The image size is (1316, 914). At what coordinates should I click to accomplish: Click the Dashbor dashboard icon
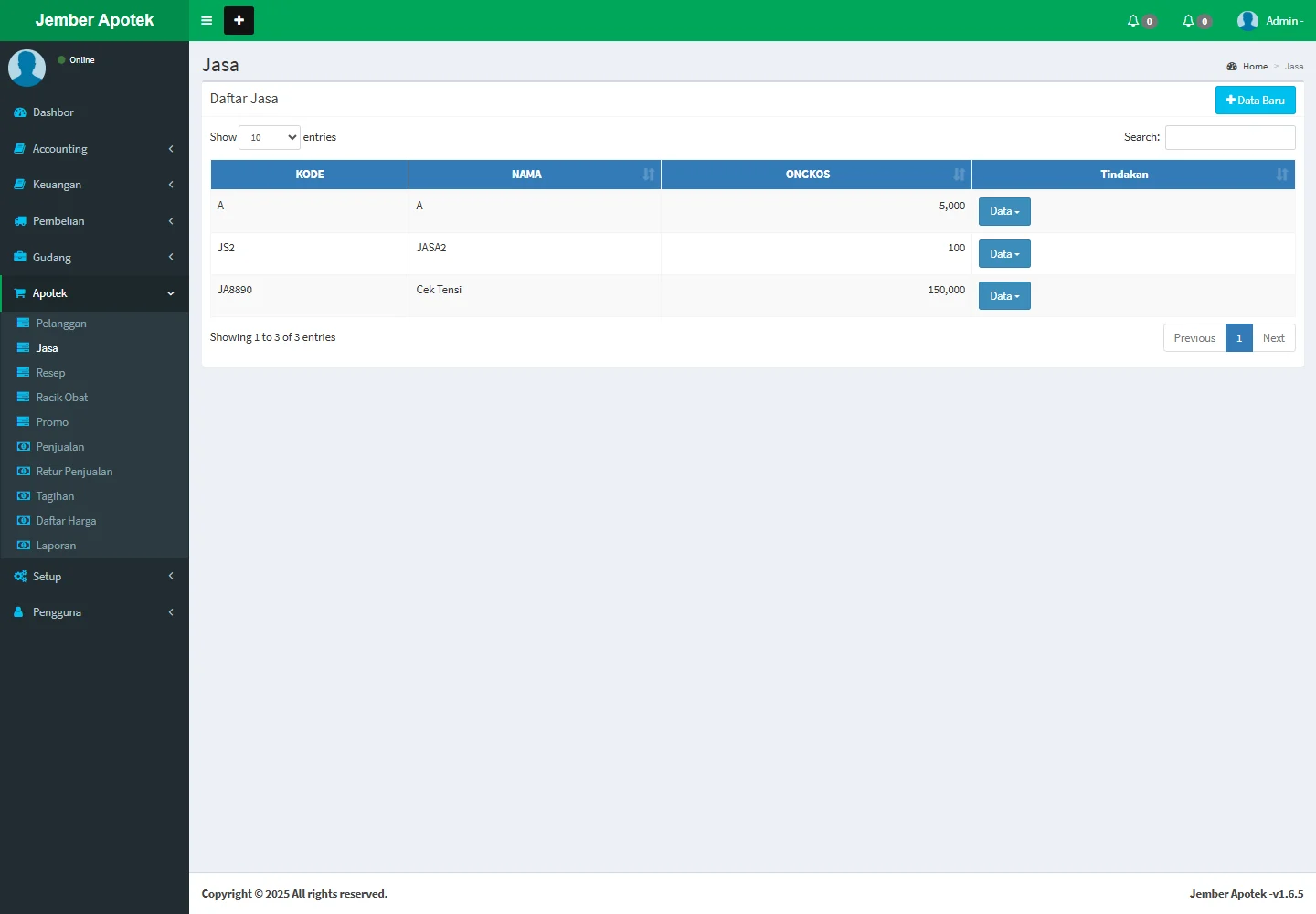click(20, 112)
